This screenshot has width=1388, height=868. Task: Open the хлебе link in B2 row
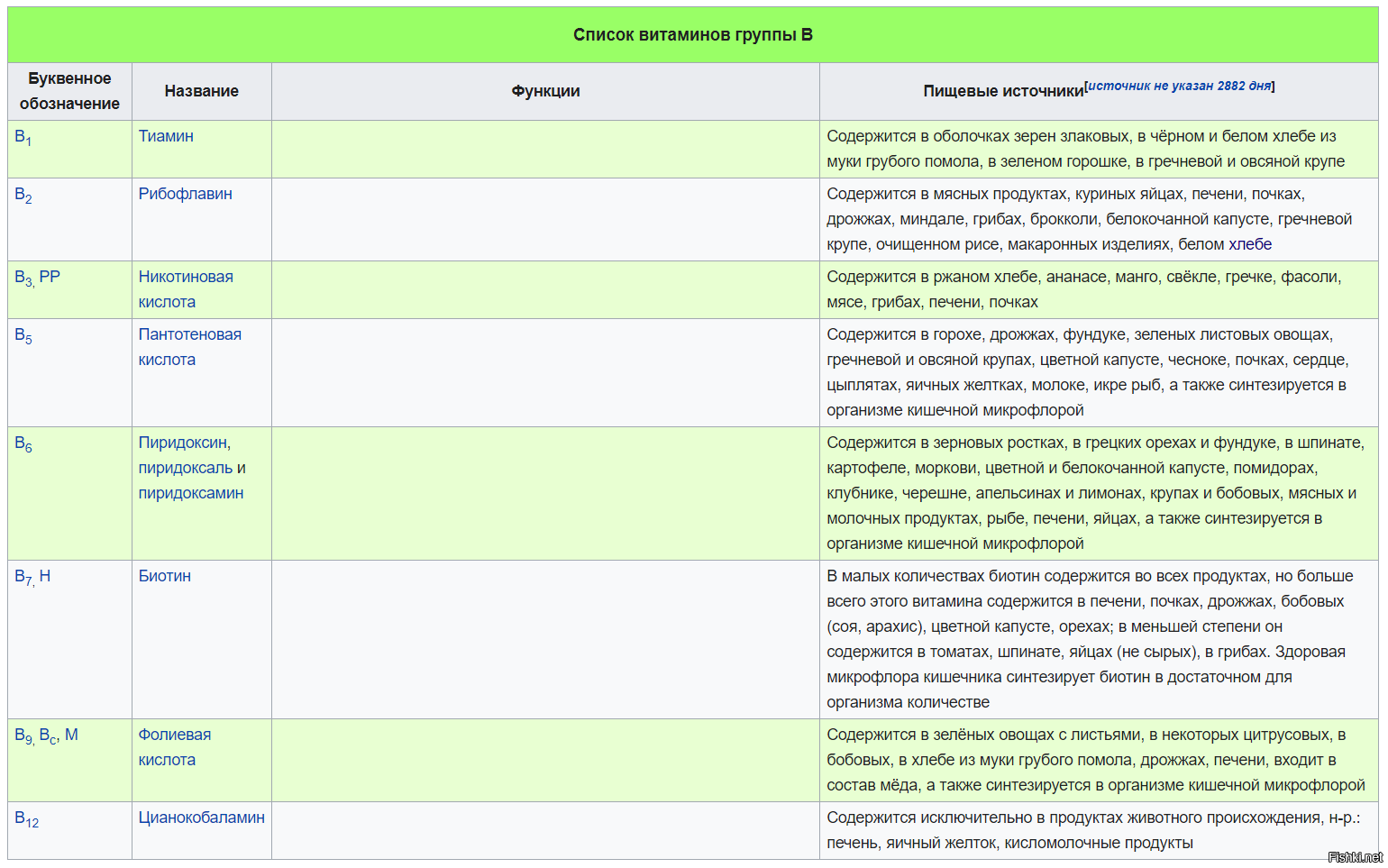[1249, 244]
